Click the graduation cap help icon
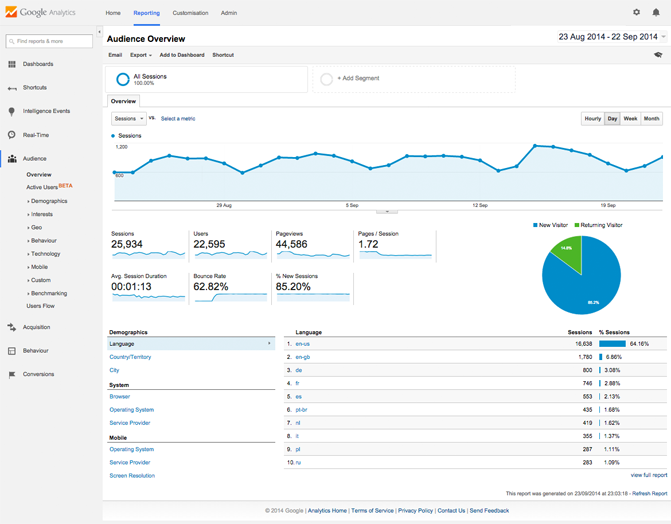 point(658,55)
